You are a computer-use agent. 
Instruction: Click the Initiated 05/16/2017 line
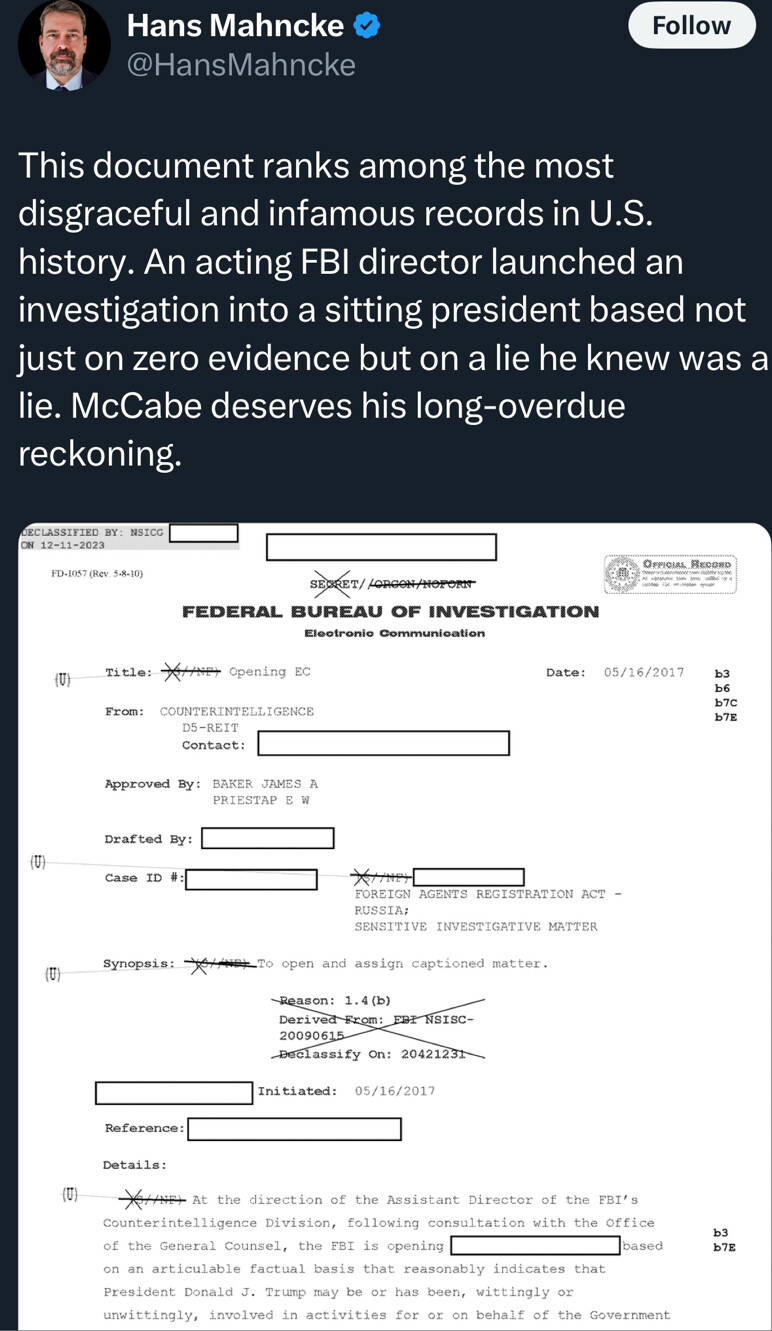click(346, 1091)
